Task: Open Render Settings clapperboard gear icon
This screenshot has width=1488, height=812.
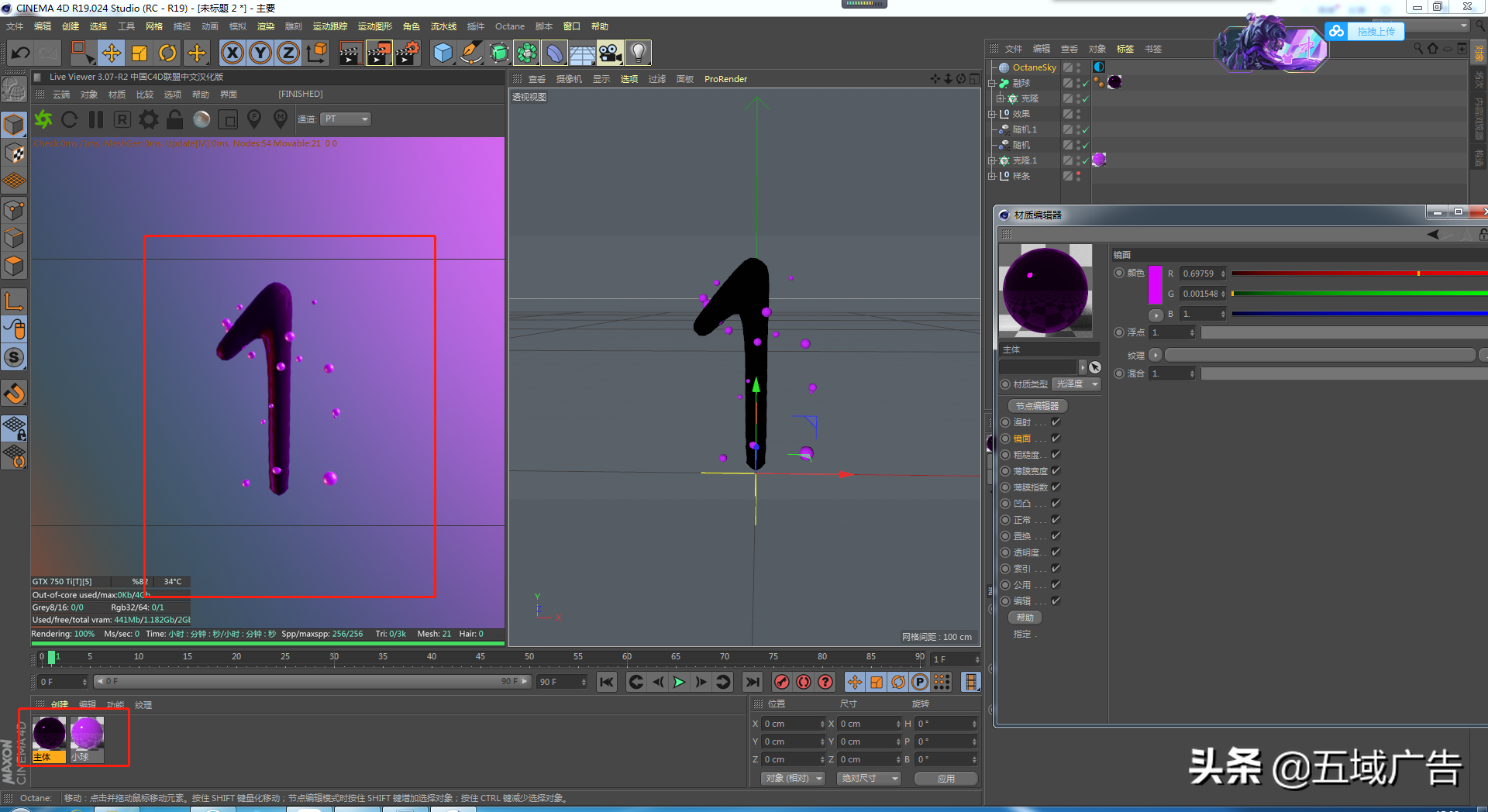Action: point(408,53)
